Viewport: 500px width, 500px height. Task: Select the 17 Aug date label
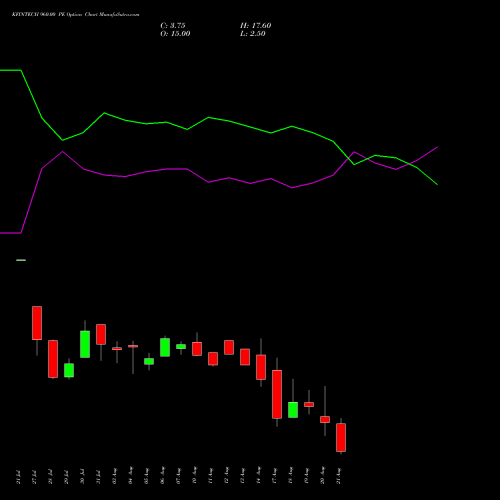(274, 476)
